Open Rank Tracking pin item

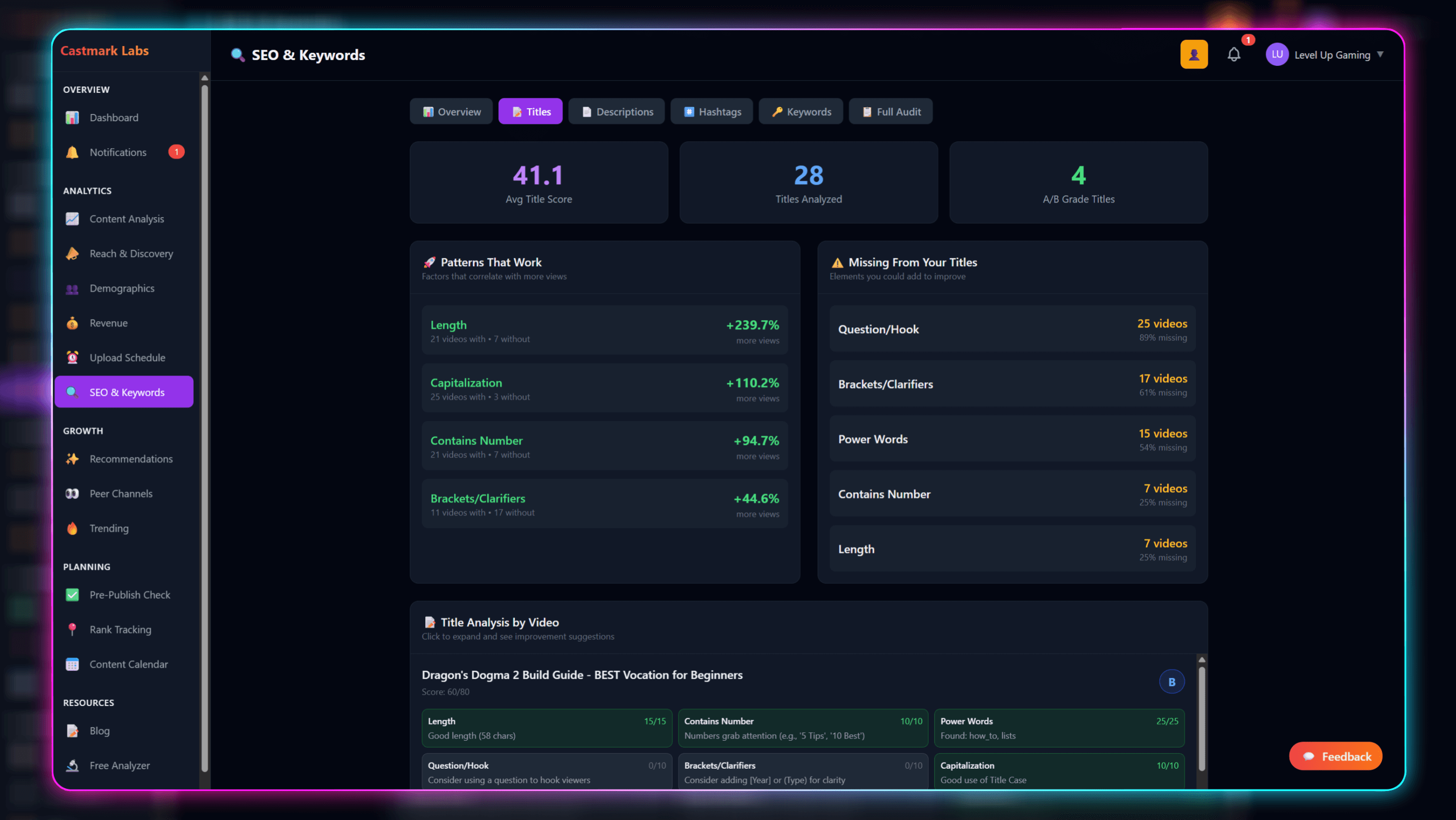[120, 629]
